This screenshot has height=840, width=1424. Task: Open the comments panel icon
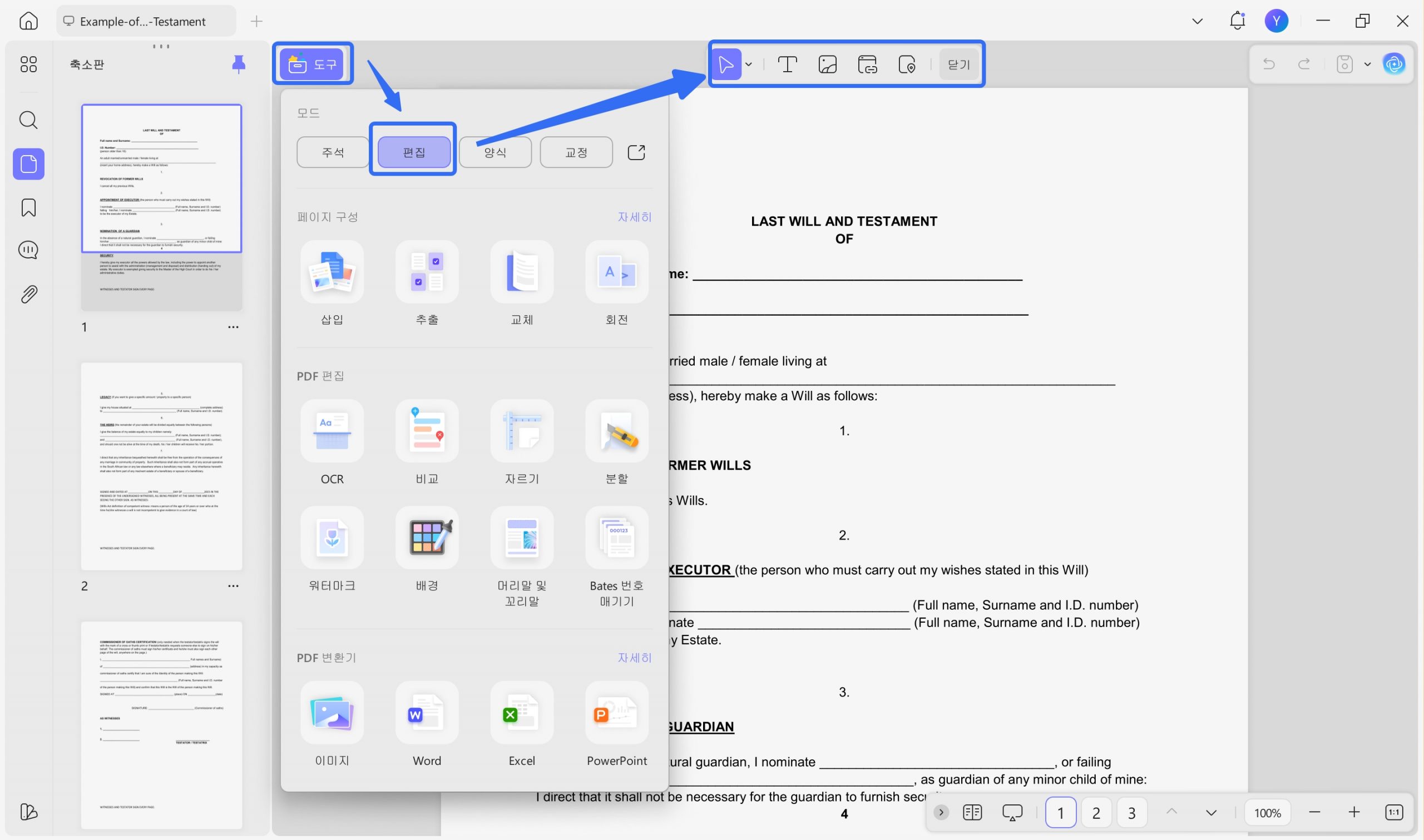pyautogui.click(x=28, y=250)
